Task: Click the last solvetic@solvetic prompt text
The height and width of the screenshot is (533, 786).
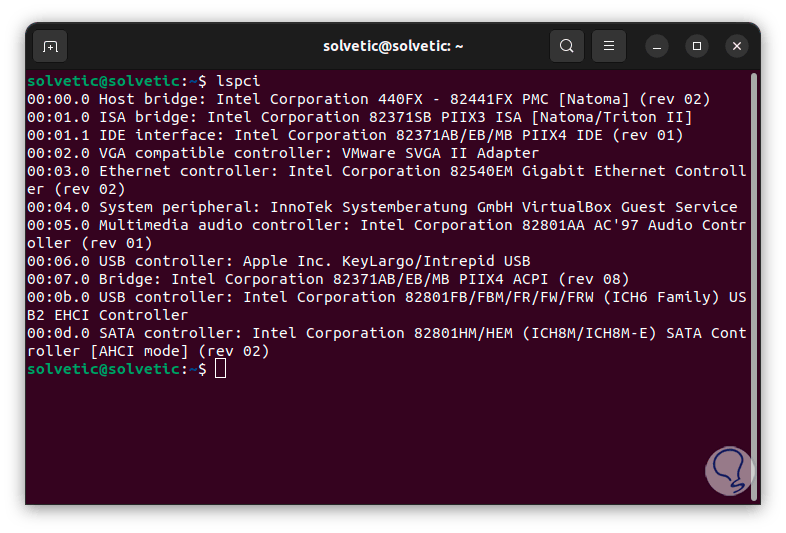Action: [x=103, y=370]
